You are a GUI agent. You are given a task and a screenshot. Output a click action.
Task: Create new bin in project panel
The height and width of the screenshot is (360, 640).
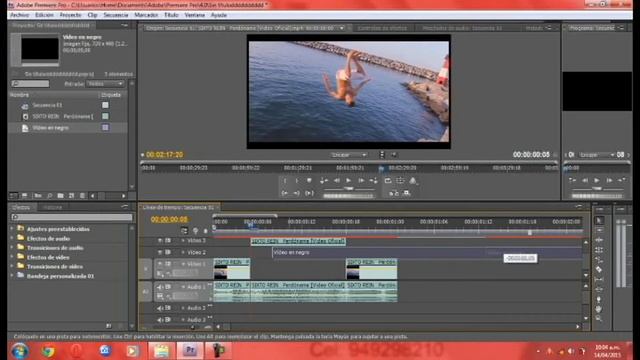point(60,196)
